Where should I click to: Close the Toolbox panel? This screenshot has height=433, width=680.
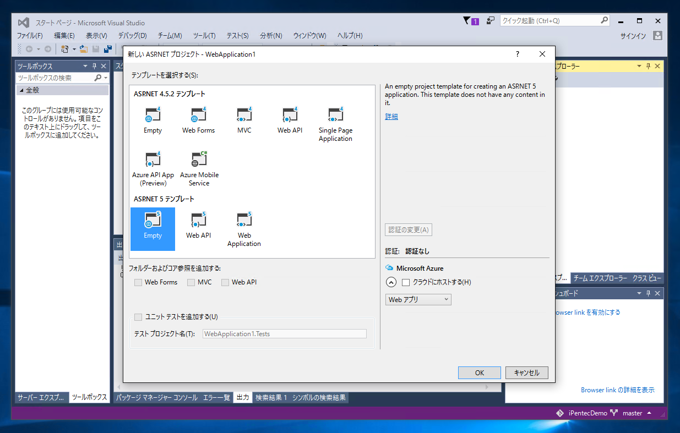tap(103, 66)
